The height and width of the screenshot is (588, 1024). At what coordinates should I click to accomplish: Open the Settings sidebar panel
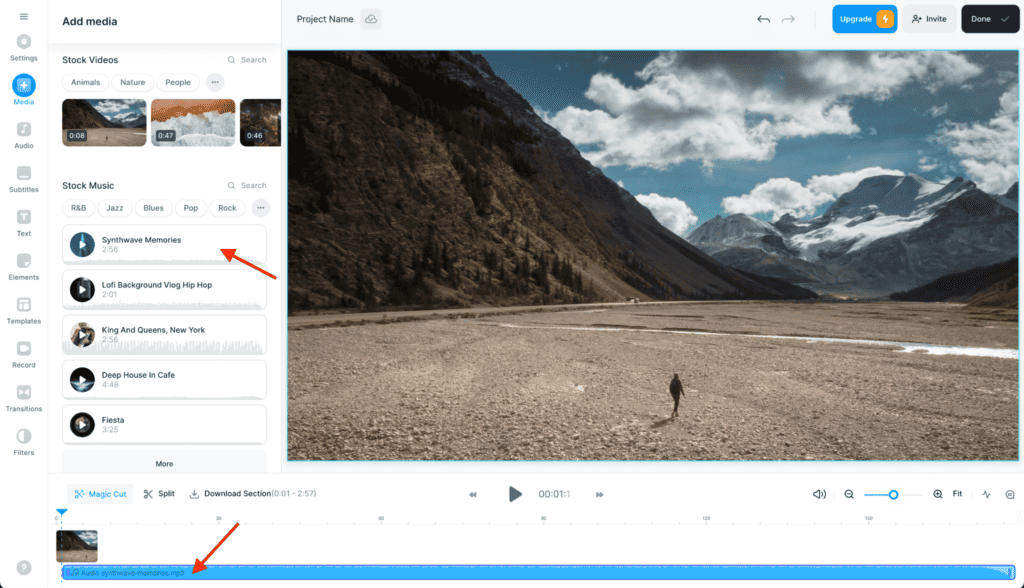pos(24,46)
